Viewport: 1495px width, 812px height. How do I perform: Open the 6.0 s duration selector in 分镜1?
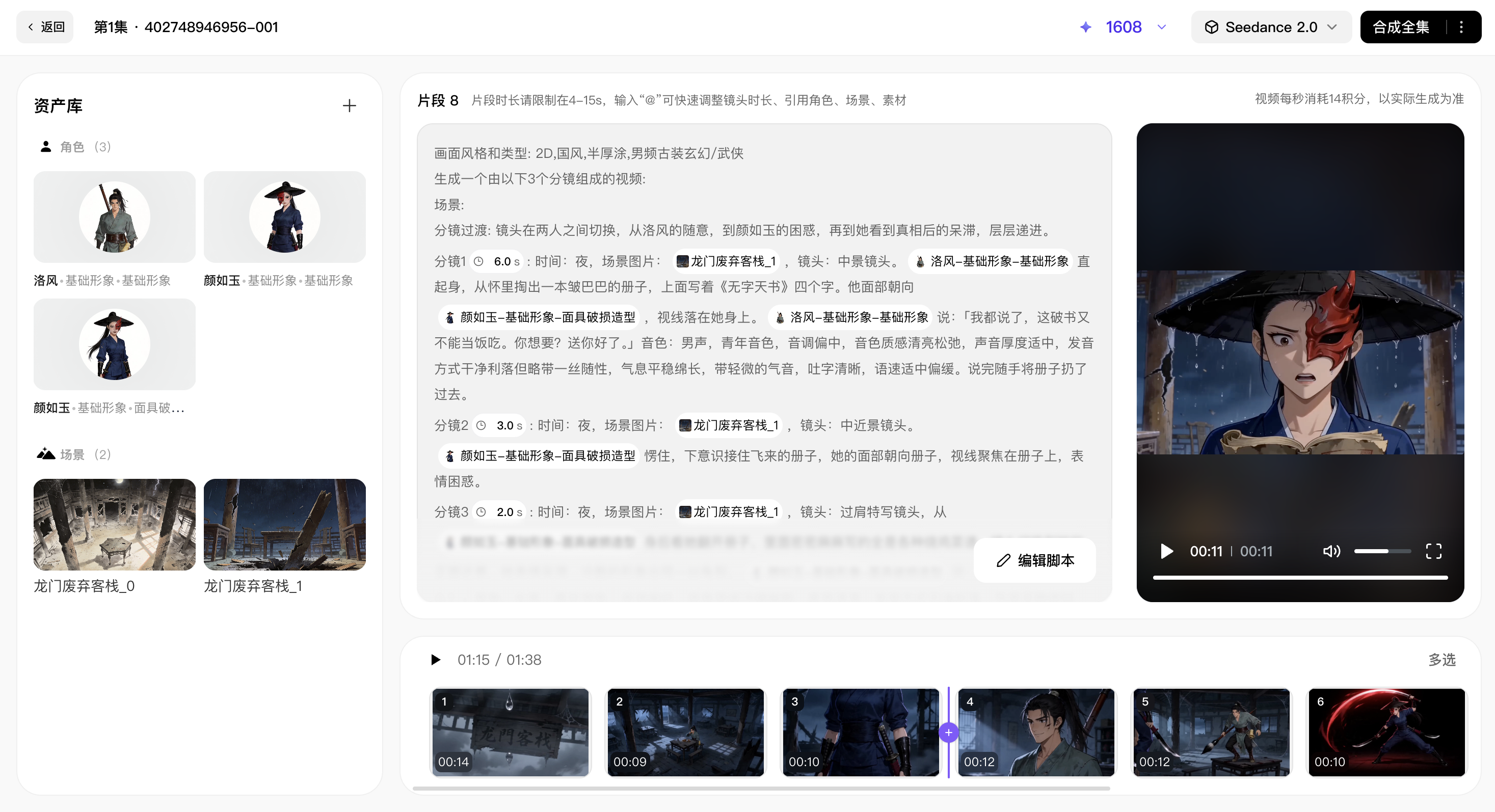pos(497,261)
